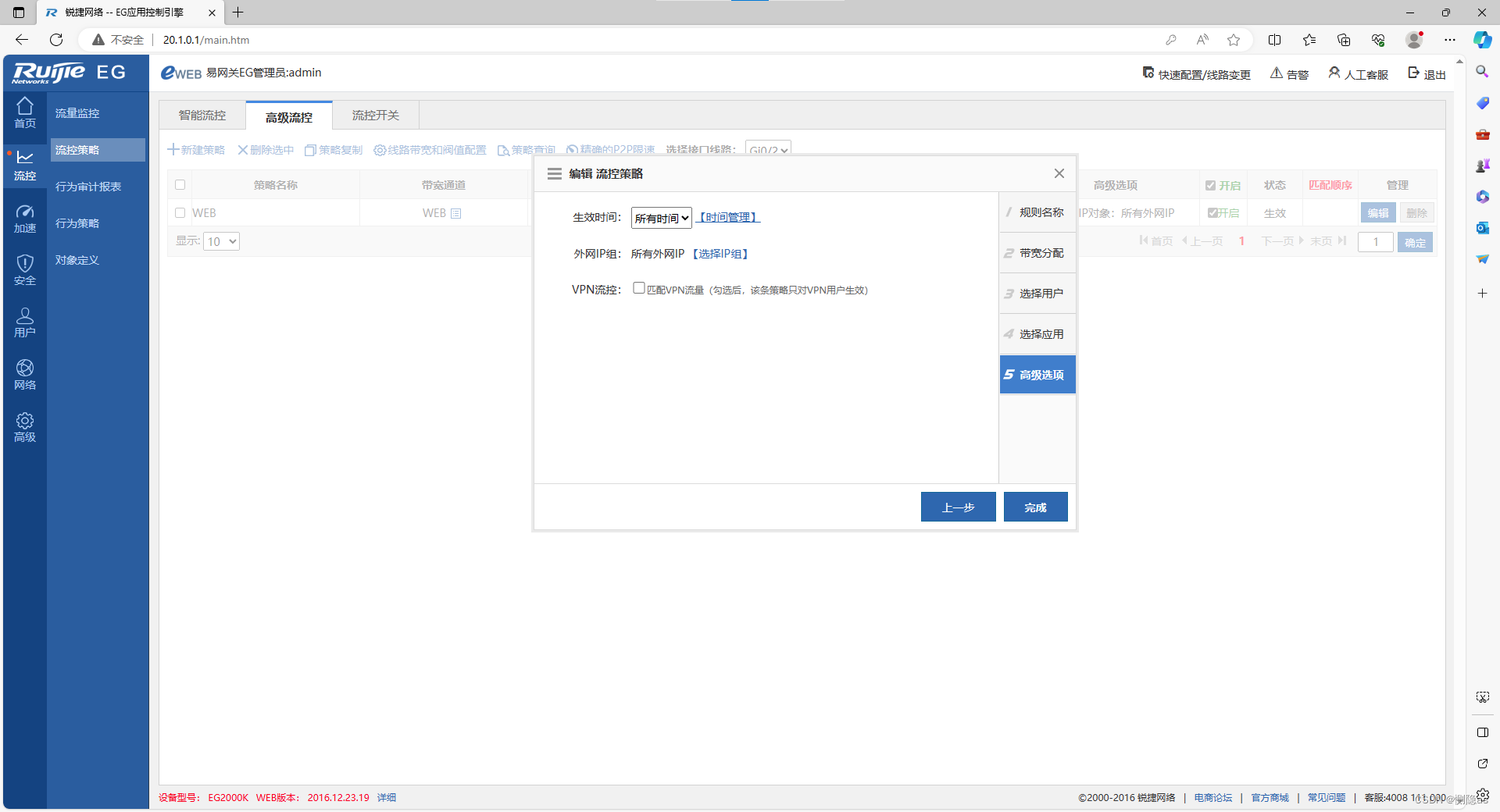Open browser profile avatar
The height and width of the screenshot is (812, 1500).
(x=1414, y=40)
